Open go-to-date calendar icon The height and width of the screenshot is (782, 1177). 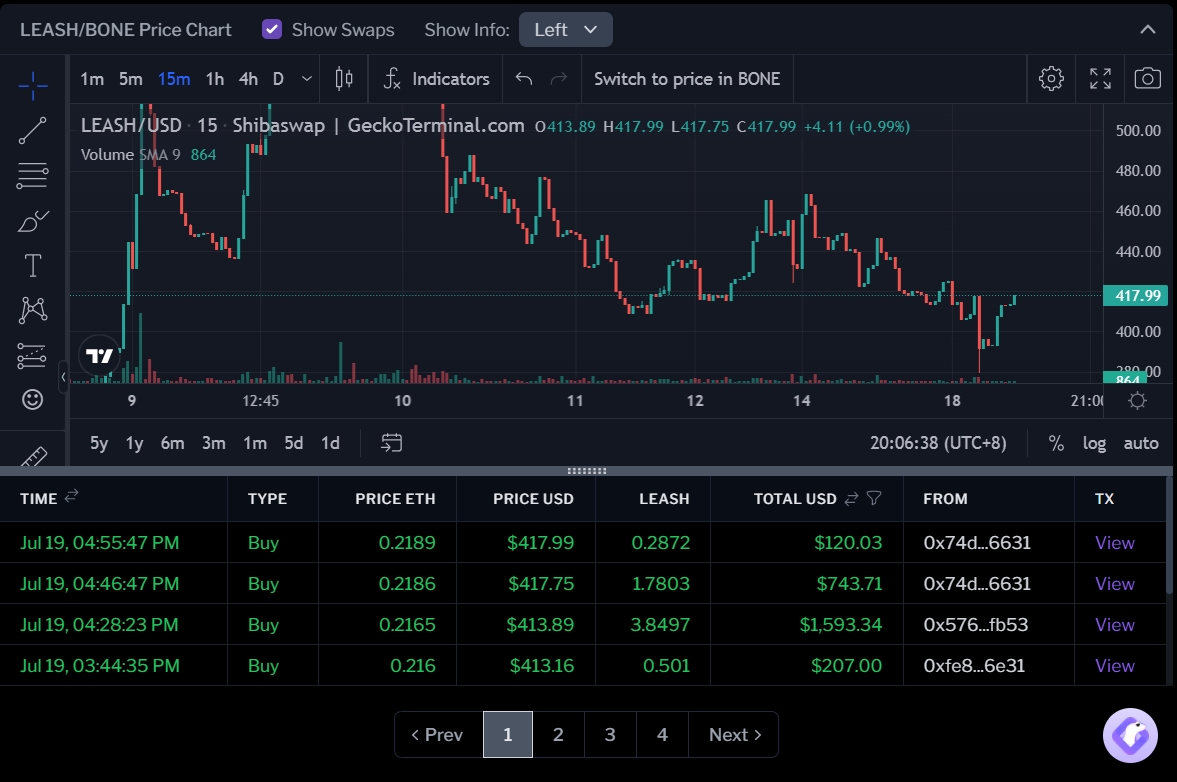[391, 443]
